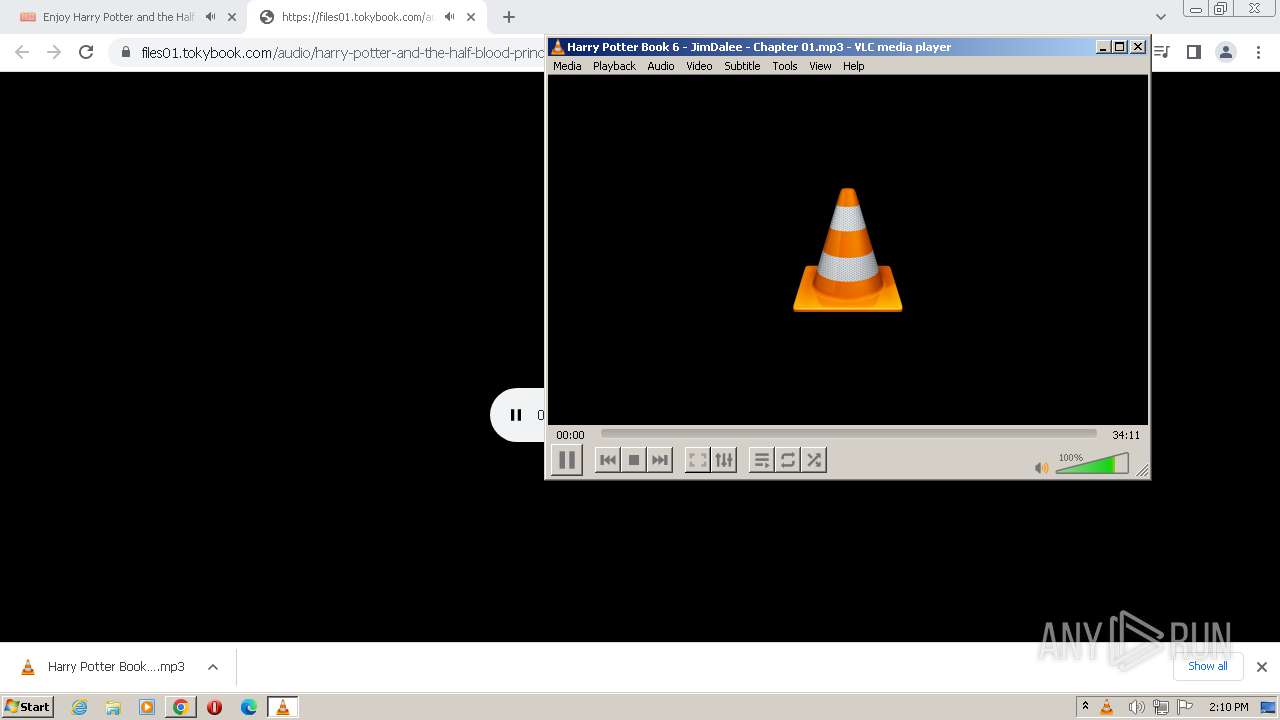The width and height of the screenshot is (1280, 720).
Task: Open VLC Media menu
Action: tap(567, 66)
